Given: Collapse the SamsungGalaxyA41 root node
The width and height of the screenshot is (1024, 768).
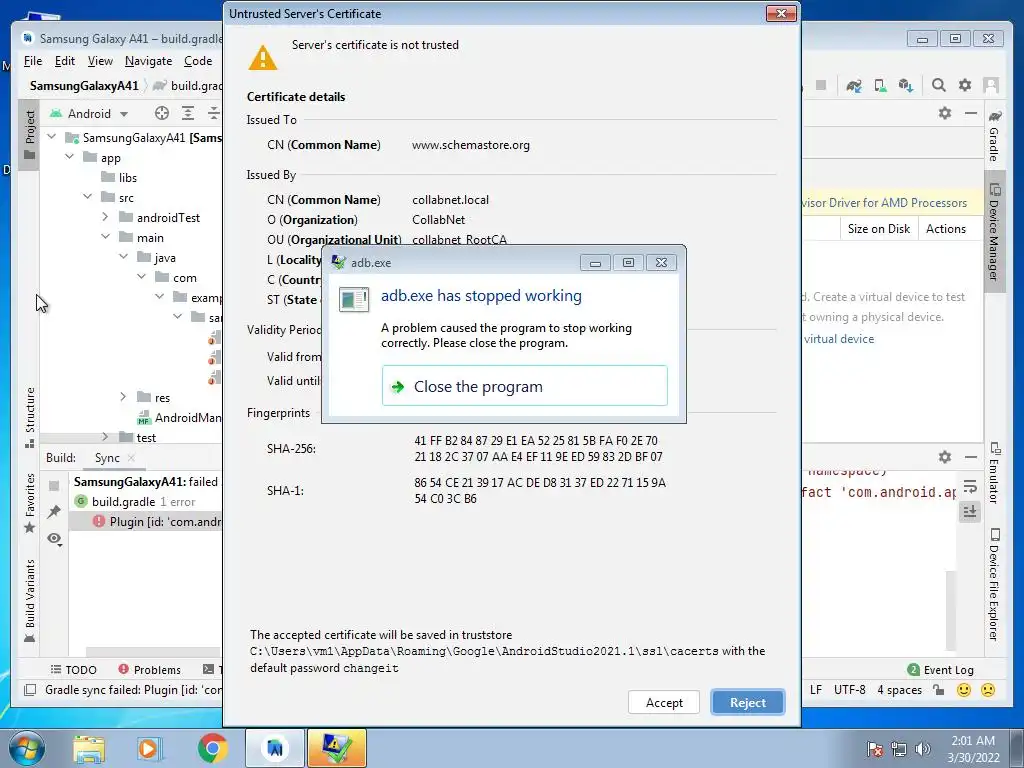Looking at the screenshot, I should tap(52, 137).
